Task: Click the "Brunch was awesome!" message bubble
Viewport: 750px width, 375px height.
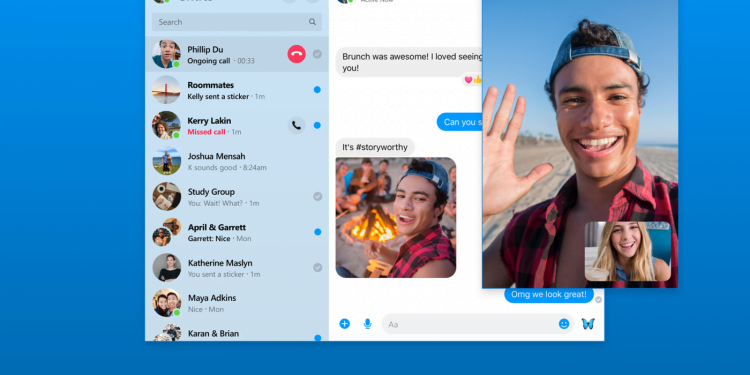Action: coord(409,62)
